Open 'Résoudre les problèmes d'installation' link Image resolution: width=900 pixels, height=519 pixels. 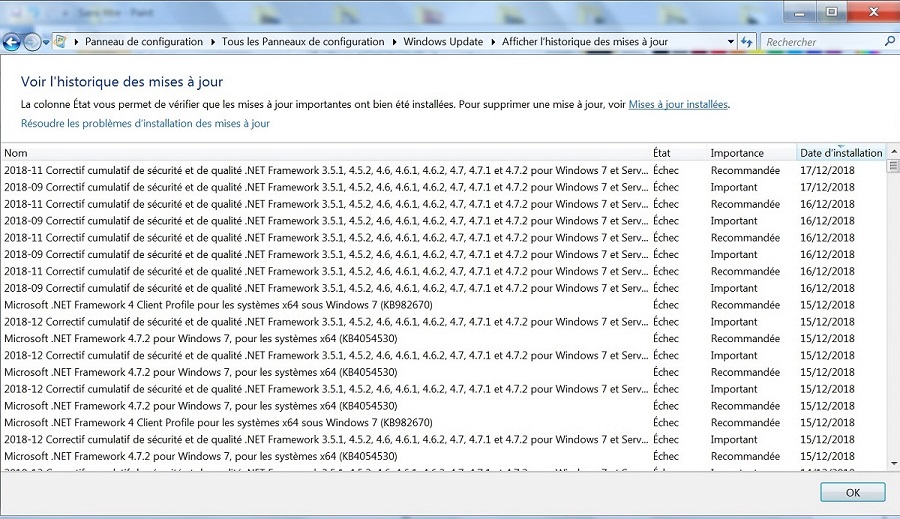click(145, 123)
